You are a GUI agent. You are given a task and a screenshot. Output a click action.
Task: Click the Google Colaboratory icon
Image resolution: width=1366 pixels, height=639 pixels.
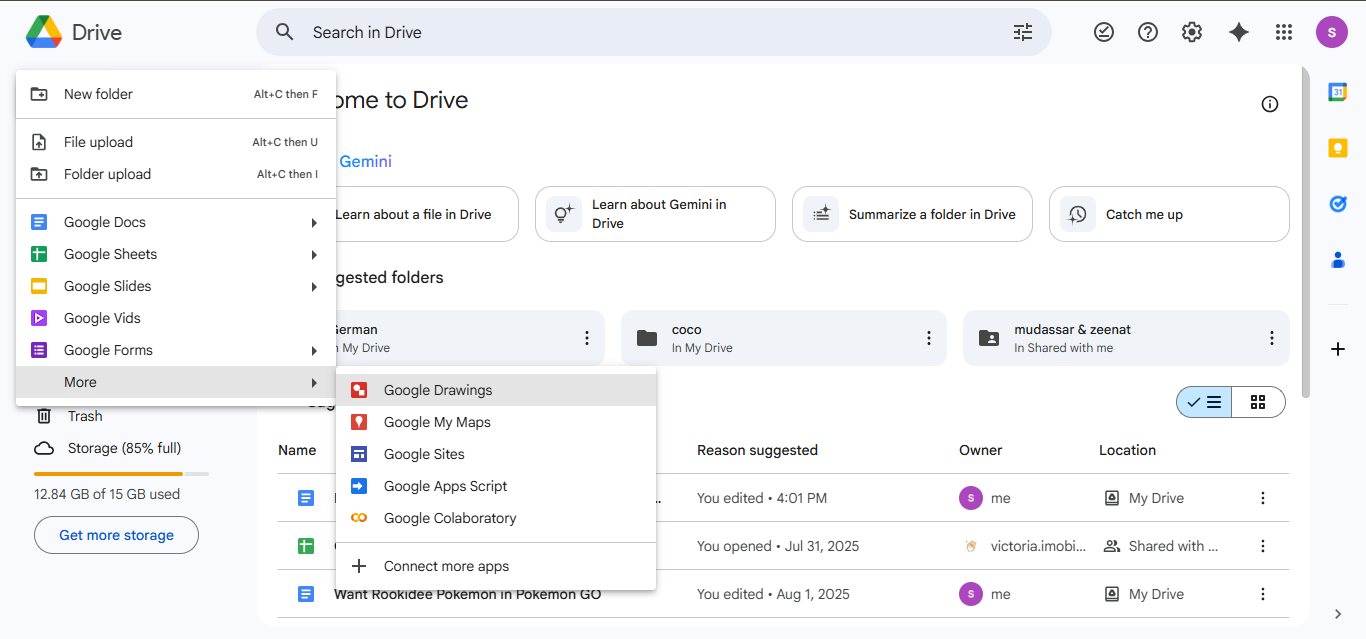[x=359, y=518]
